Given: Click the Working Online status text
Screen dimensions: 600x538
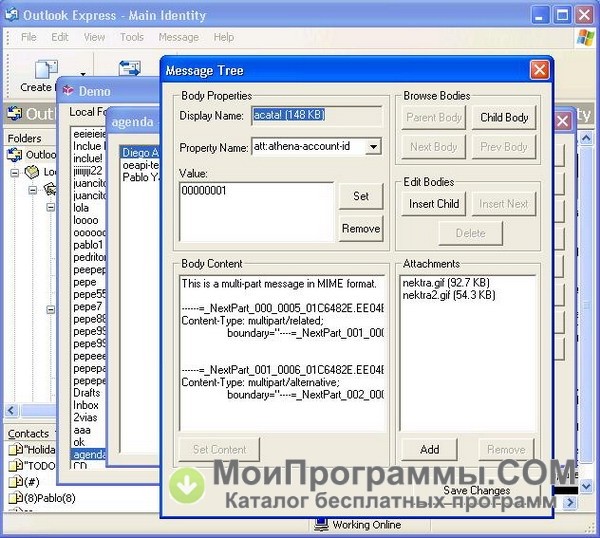Looking at the screenshot, I should tap(367, 525).
